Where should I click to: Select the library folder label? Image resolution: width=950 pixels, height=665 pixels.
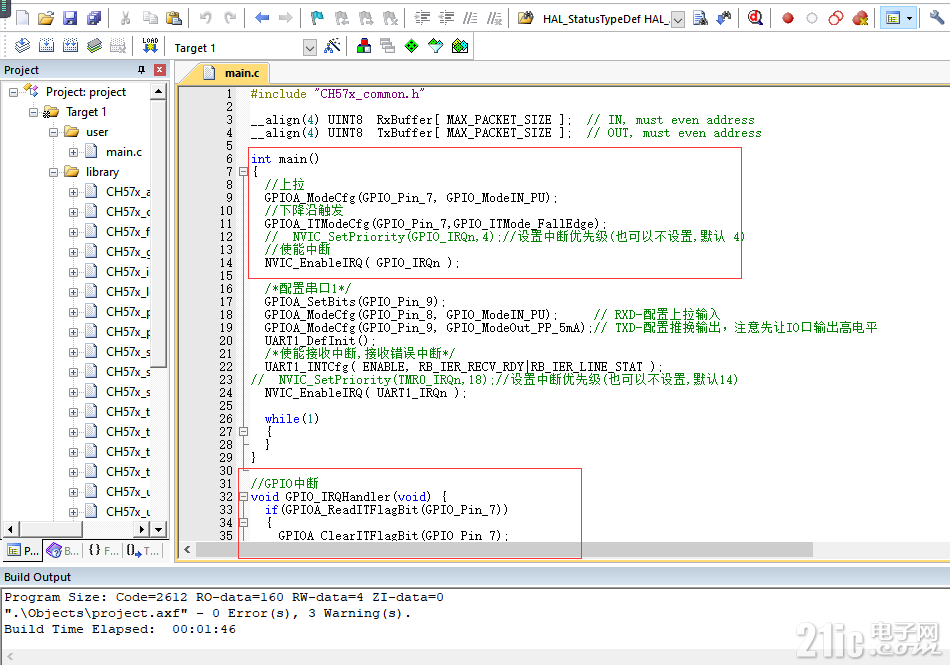coord(102,172)
